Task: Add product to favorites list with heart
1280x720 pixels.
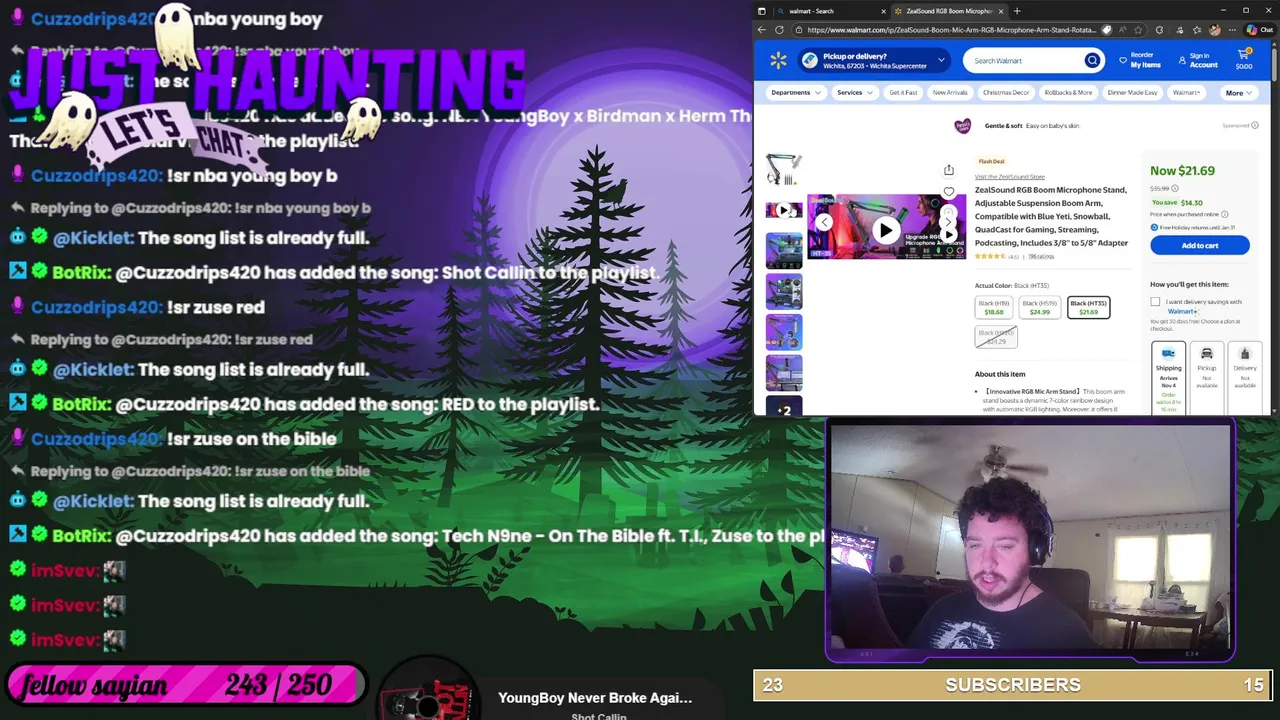Action: pyautogui.click(x=948, y=192)
